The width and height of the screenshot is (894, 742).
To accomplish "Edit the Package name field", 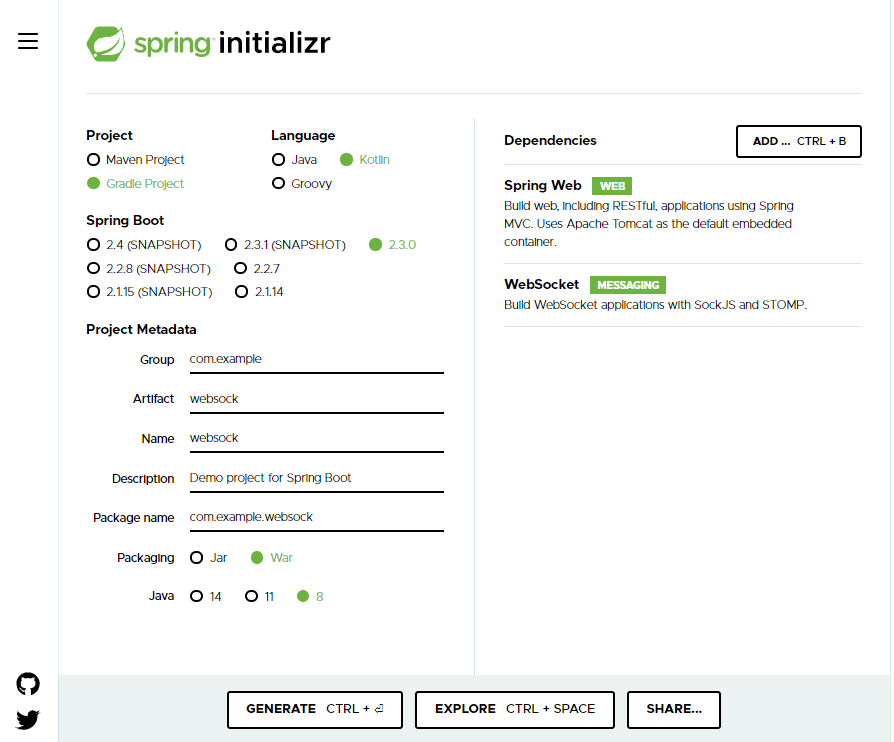I will 316,517.
